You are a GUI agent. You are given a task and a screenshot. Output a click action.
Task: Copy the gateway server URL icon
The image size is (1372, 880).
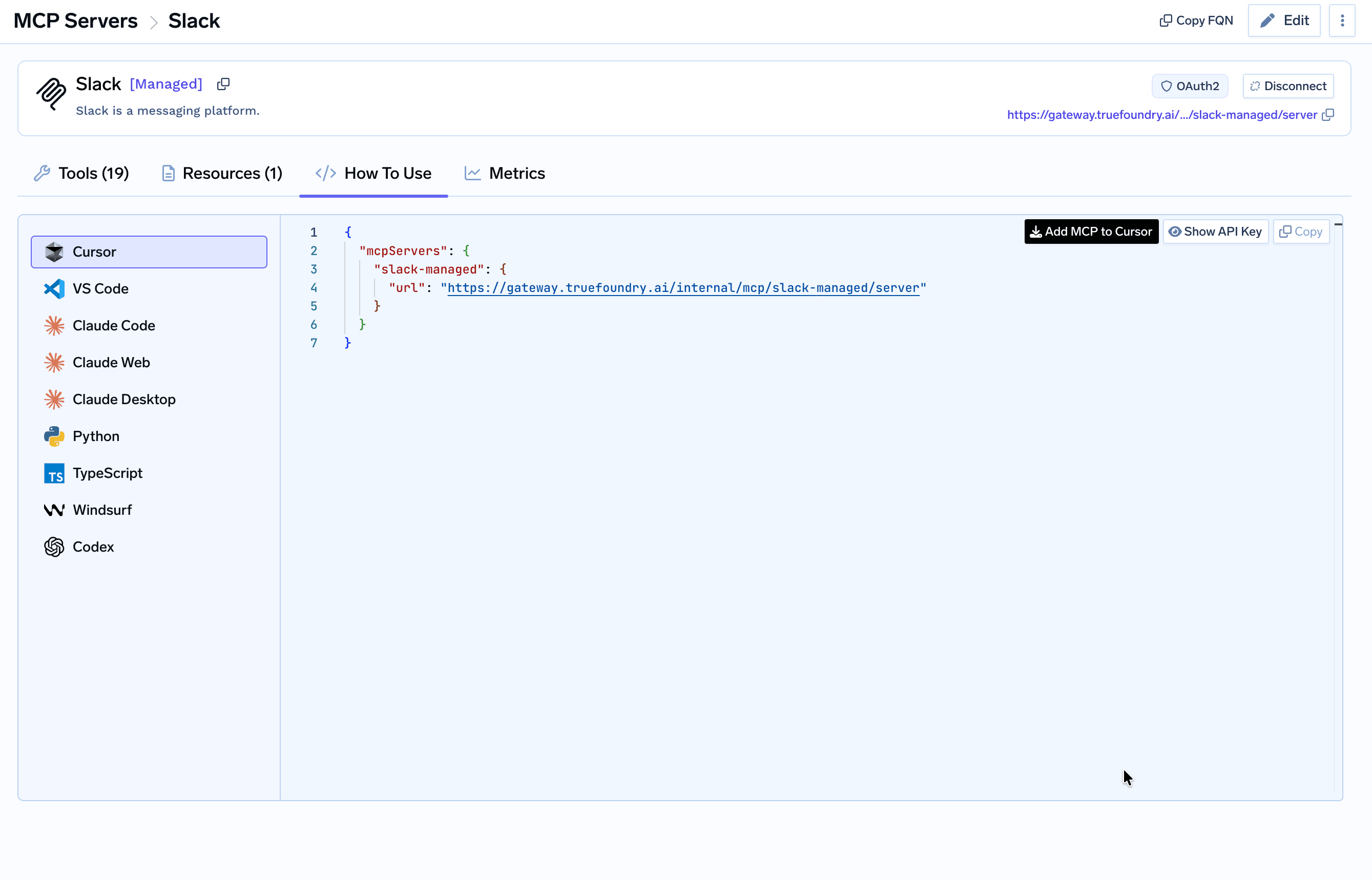pyautogui.click(x=1328, y=115)
